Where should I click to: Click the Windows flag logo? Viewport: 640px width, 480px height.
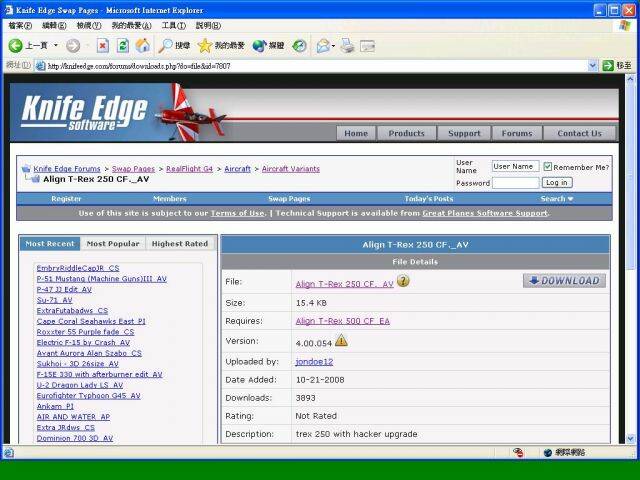click(x=624, y=25)
